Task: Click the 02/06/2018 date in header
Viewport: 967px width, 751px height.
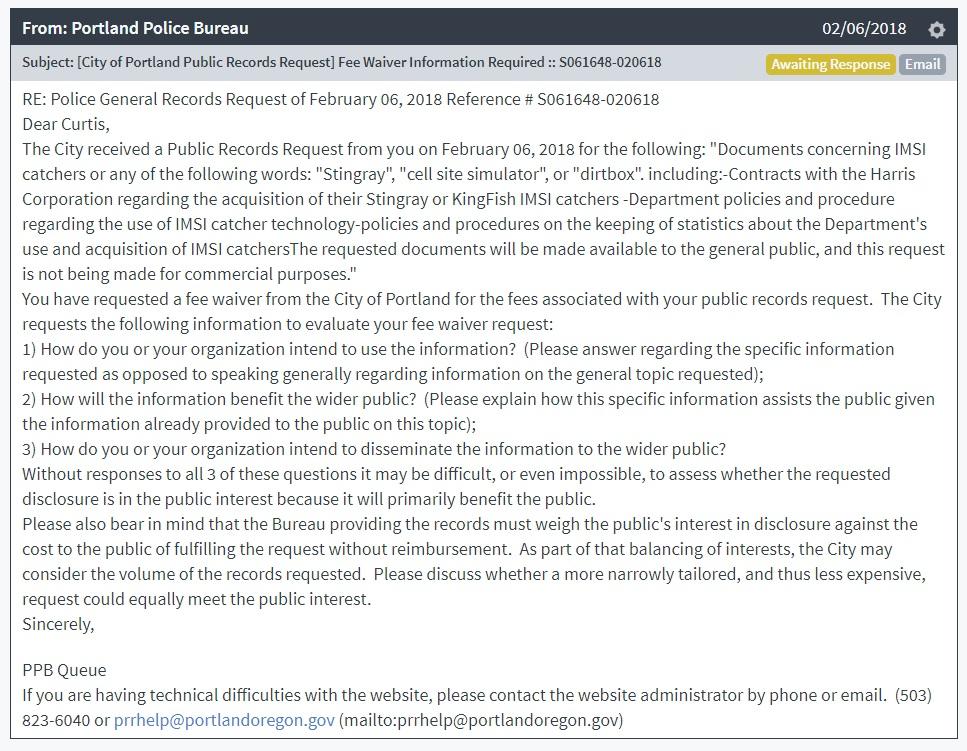Action: coord(863,28)
